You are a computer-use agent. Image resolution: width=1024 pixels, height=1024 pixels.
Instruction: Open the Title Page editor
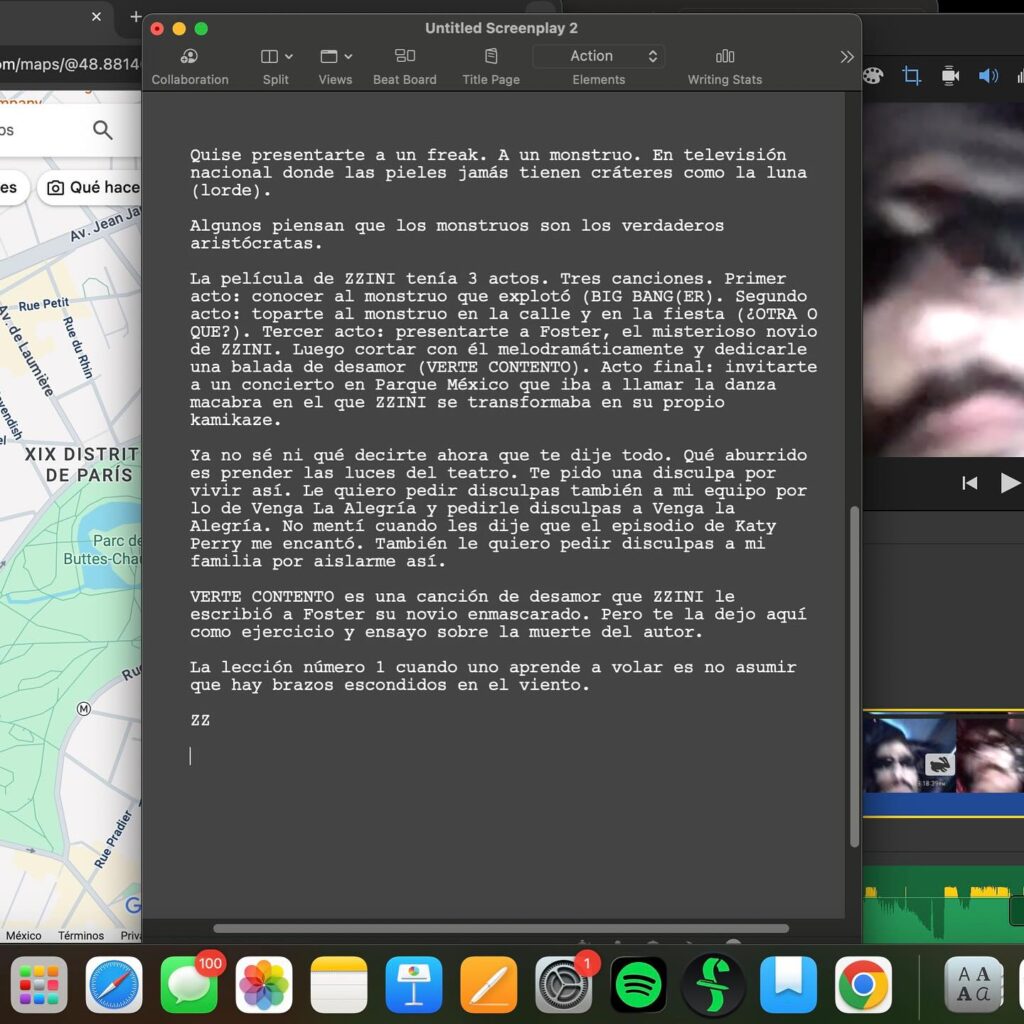coord(491,56)
